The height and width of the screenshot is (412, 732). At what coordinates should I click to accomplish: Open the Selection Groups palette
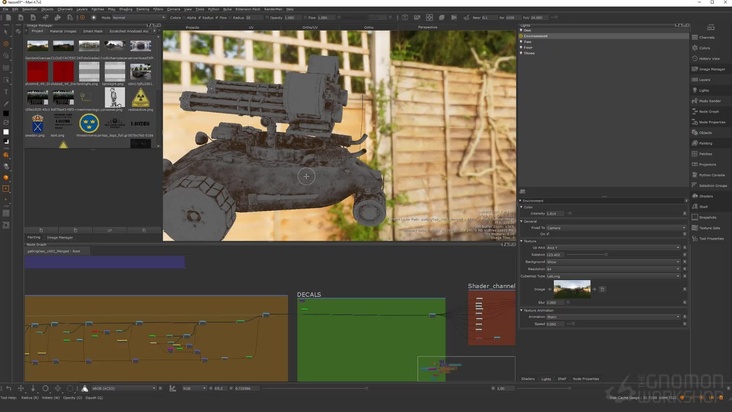coord(712,186)
